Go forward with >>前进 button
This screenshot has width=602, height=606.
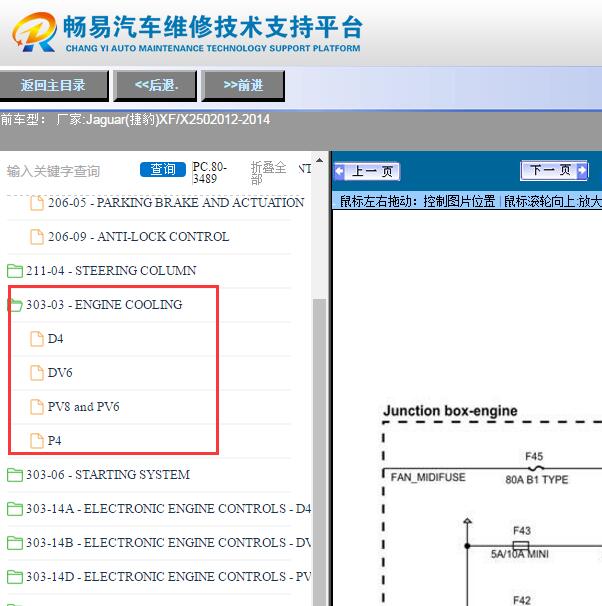pos(243,85)
